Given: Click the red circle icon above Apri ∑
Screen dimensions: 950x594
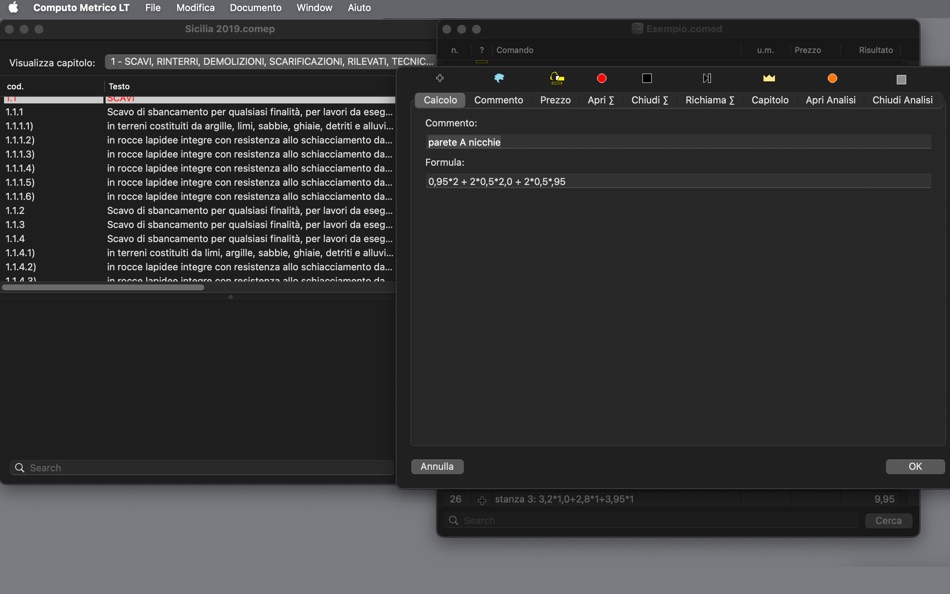Looking at the screenshot, I should coord(602,78).
